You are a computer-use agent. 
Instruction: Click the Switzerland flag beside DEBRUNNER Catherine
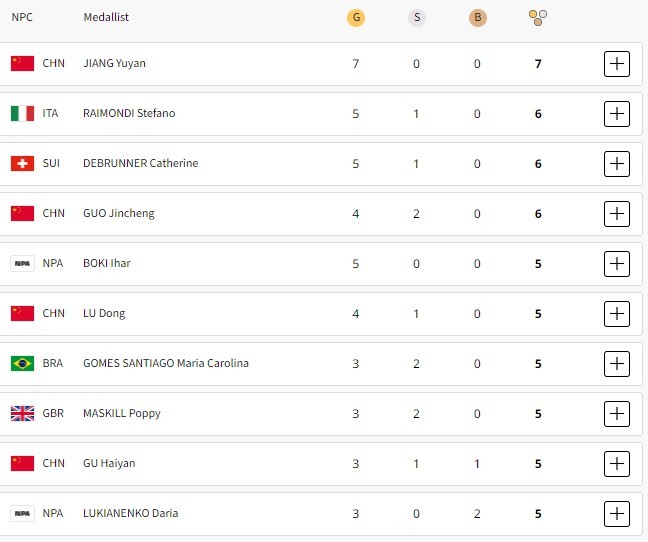click(22, 163)
